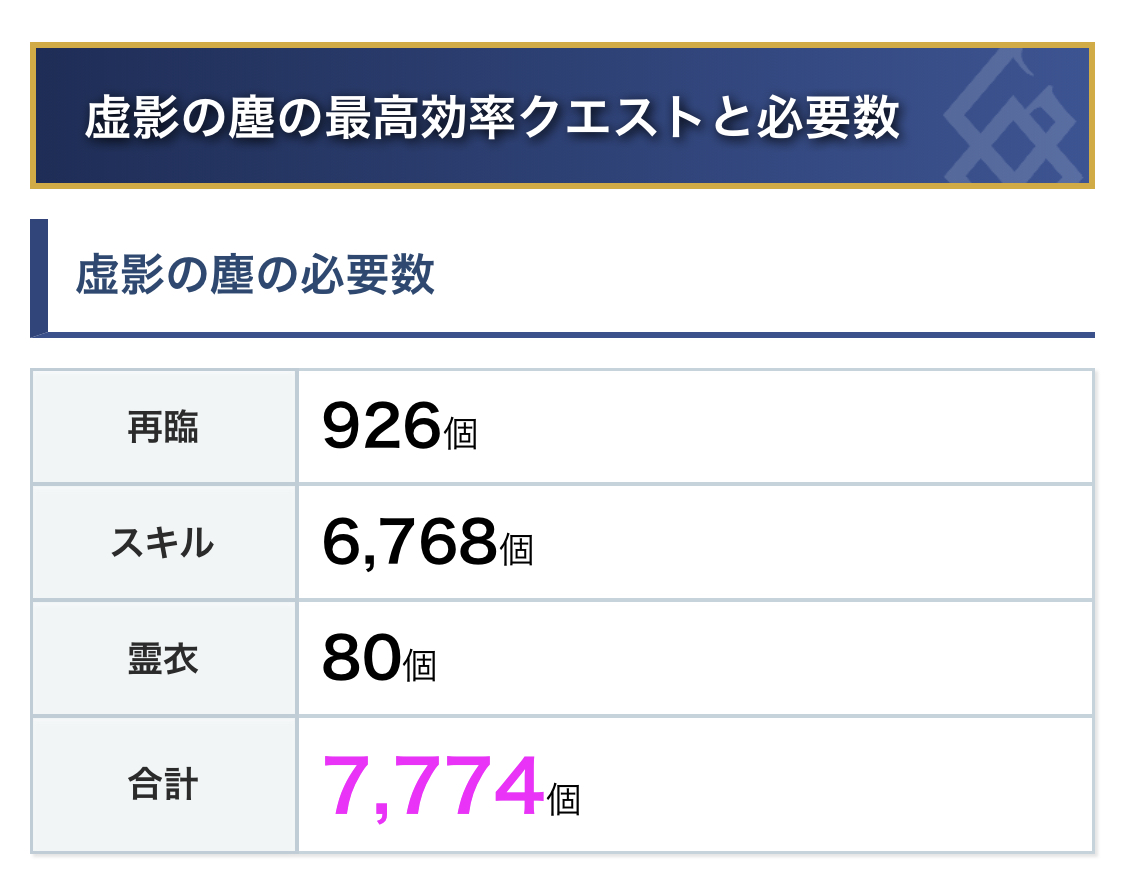Click the スキル row label
Image resolution: width=1125 pixels, height=891 pixels.
pos(163,543)
